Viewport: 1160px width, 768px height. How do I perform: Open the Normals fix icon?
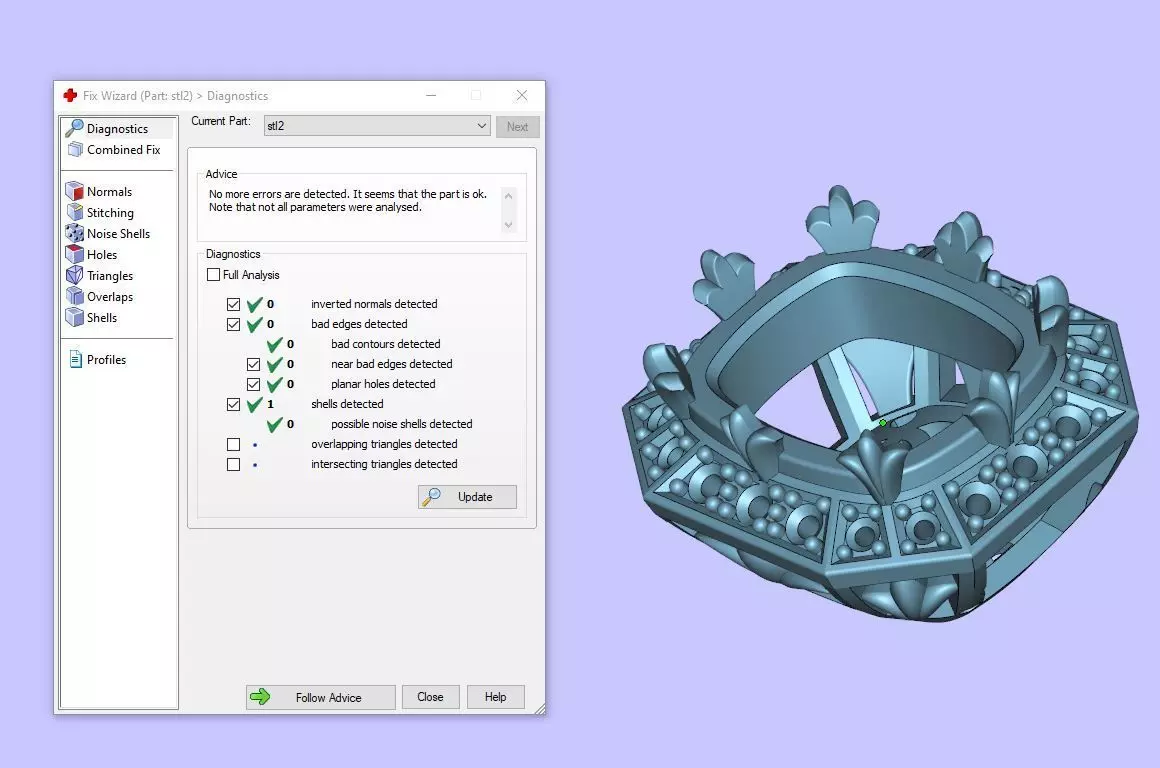tap(74, 191)
